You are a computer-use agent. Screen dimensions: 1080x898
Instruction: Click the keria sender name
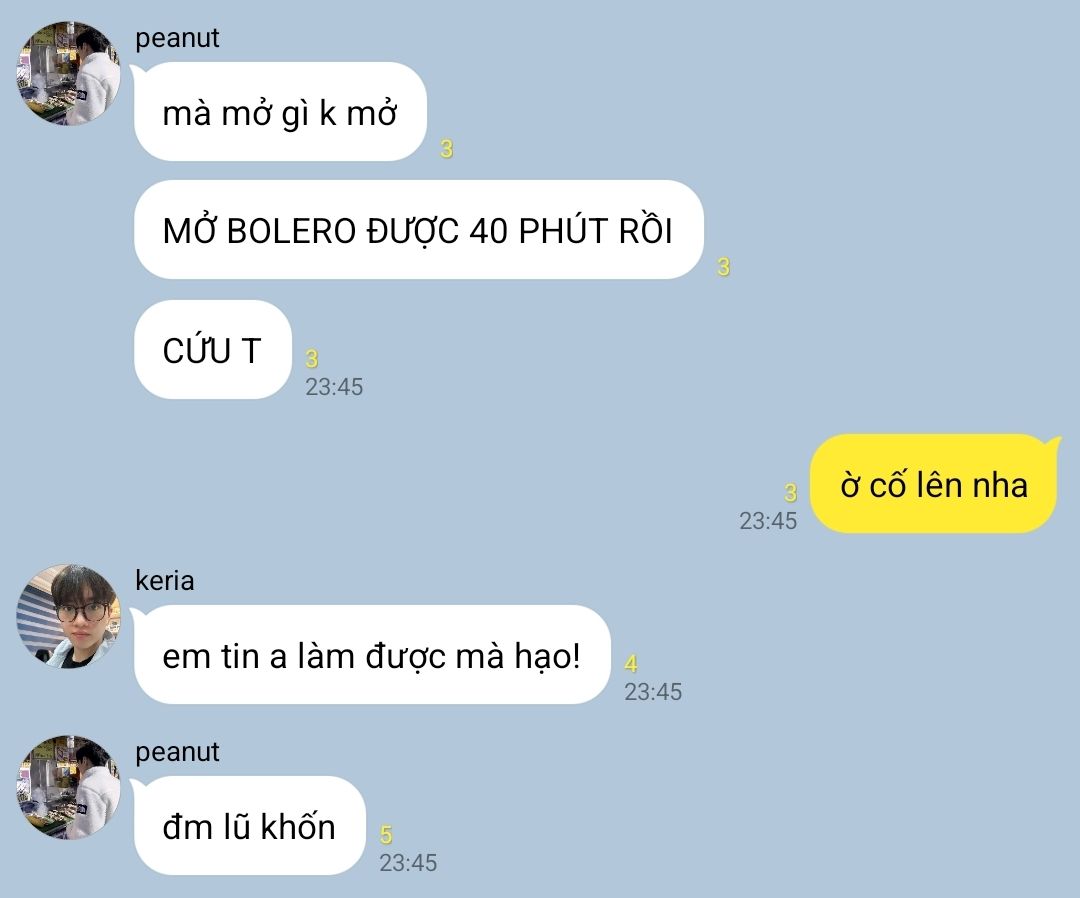click(165, 581)
